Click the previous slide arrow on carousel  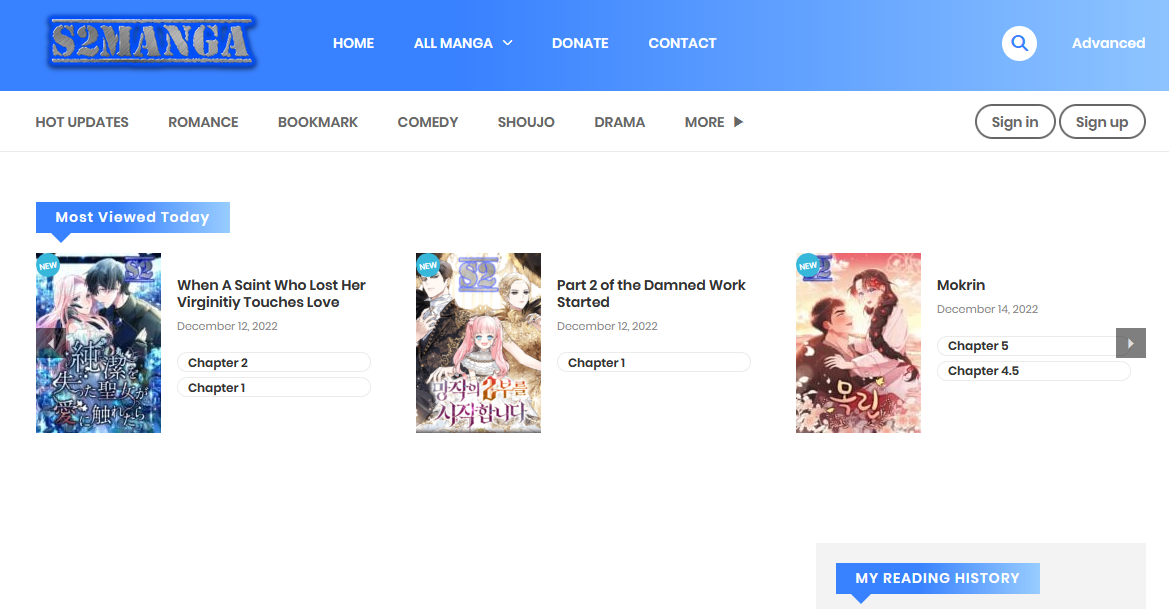pyautogui.click(x=49, y=343)
